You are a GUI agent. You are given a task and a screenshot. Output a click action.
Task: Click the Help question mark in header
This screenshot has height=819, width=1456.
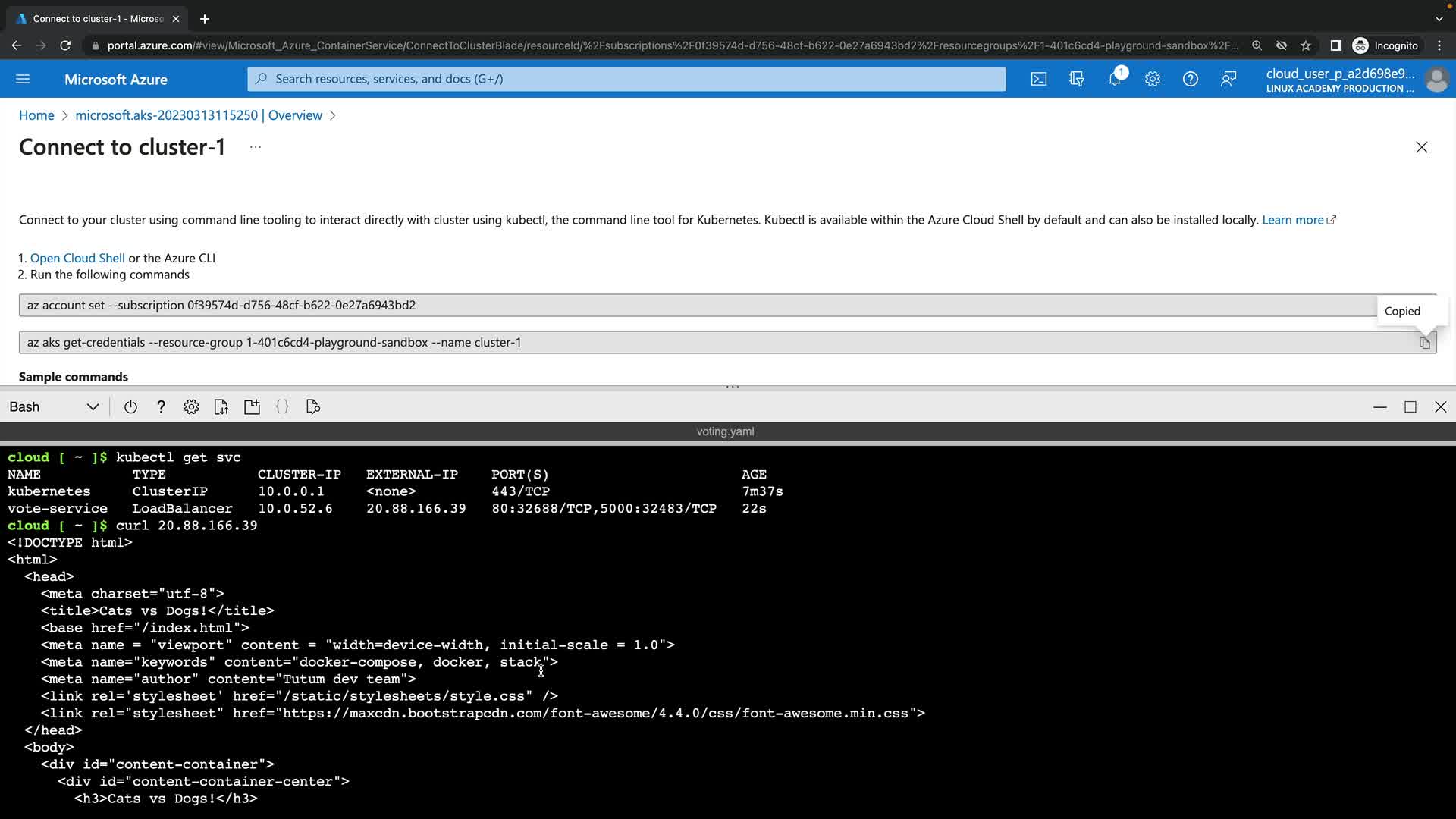coord(1190,79)
